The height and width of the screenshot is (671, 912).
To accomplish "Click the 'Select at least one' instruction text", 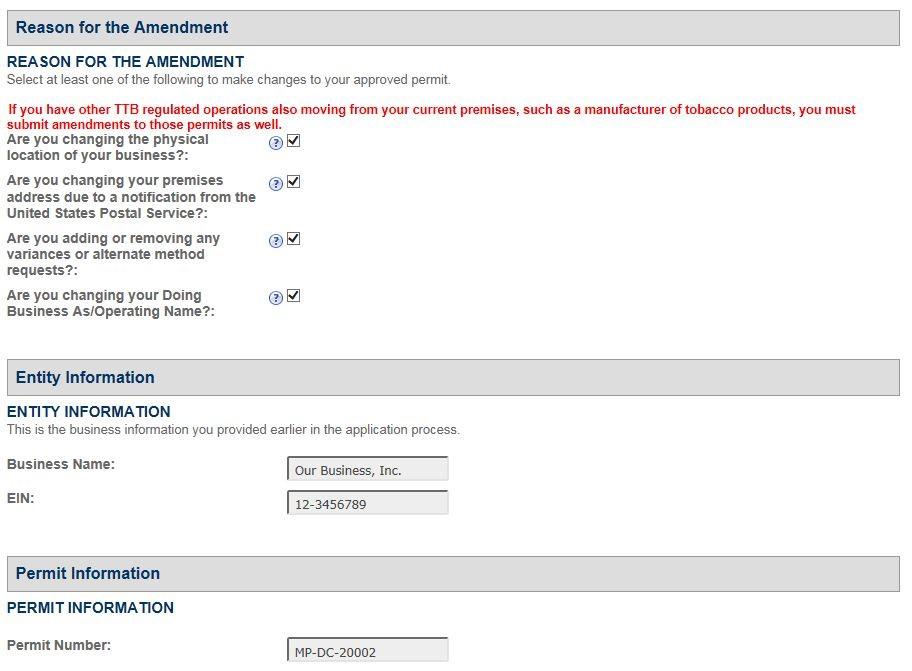I will coord(228,80).
